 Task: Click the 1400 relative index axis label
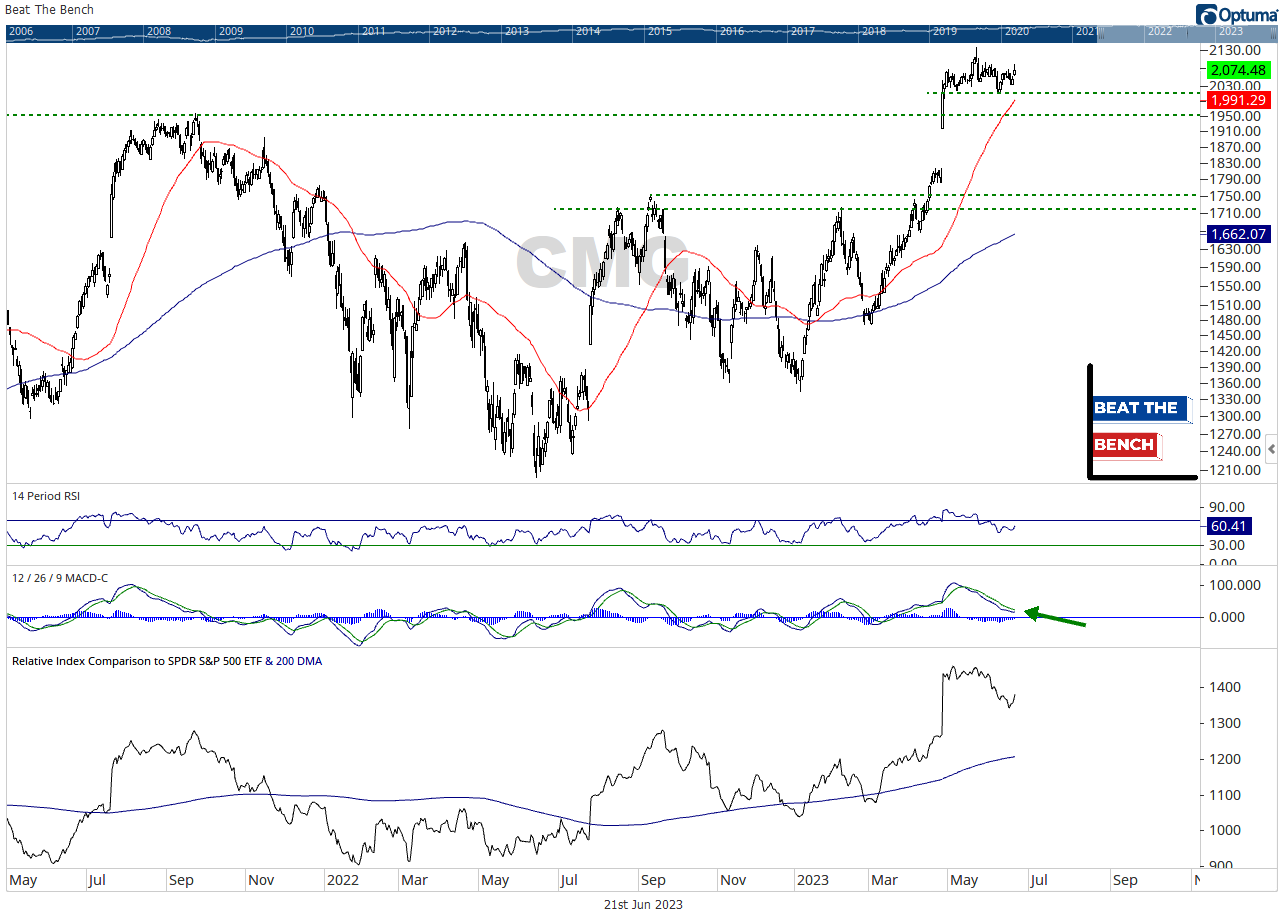point(1225,688)
